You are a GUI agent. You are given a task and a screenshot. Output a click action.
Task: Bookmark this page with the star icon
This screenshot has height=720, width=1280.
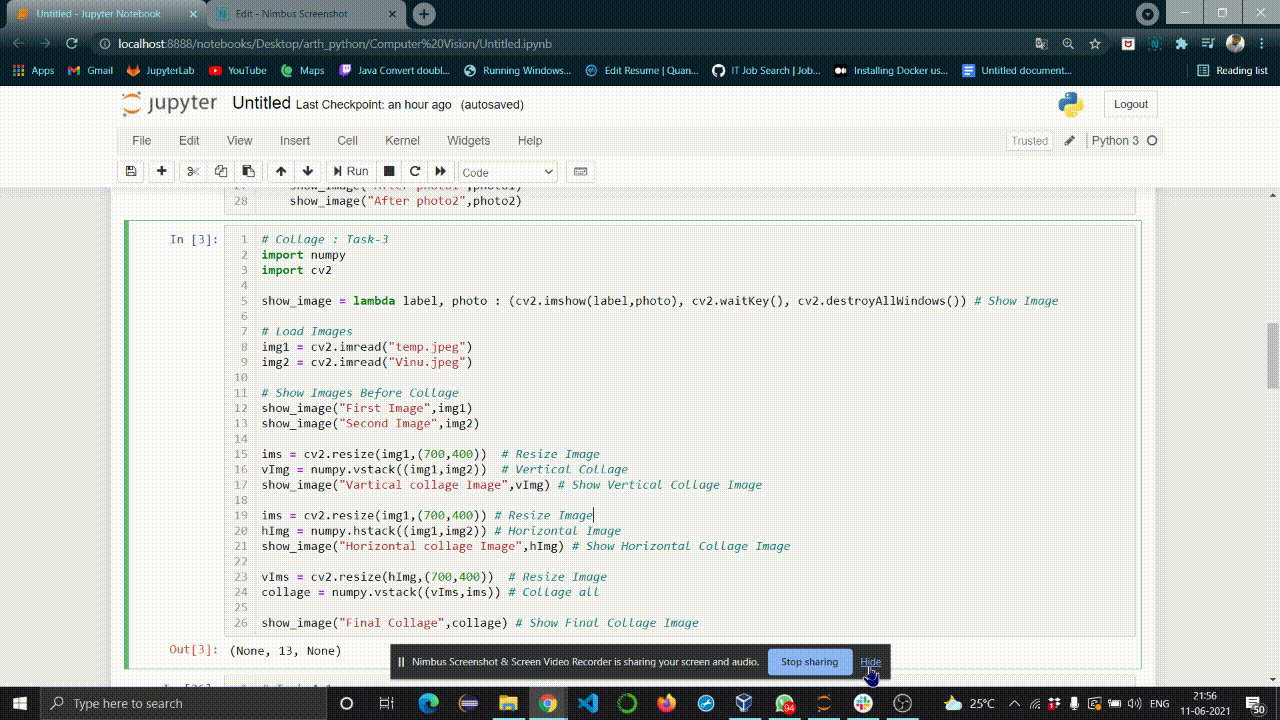[1095, 44]
